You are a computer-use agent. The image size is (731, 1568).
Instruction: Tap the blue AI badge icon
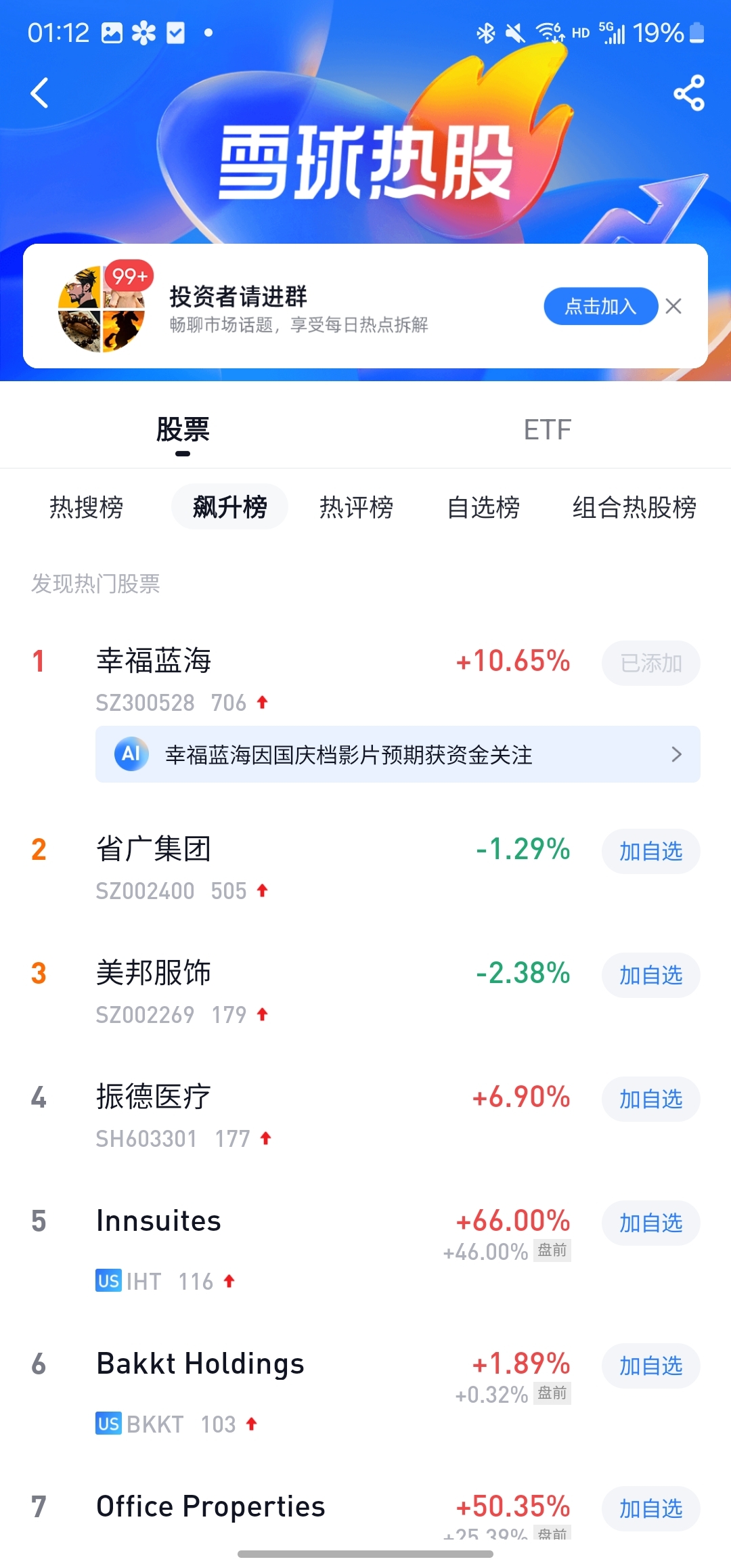(x=131, y=754)
